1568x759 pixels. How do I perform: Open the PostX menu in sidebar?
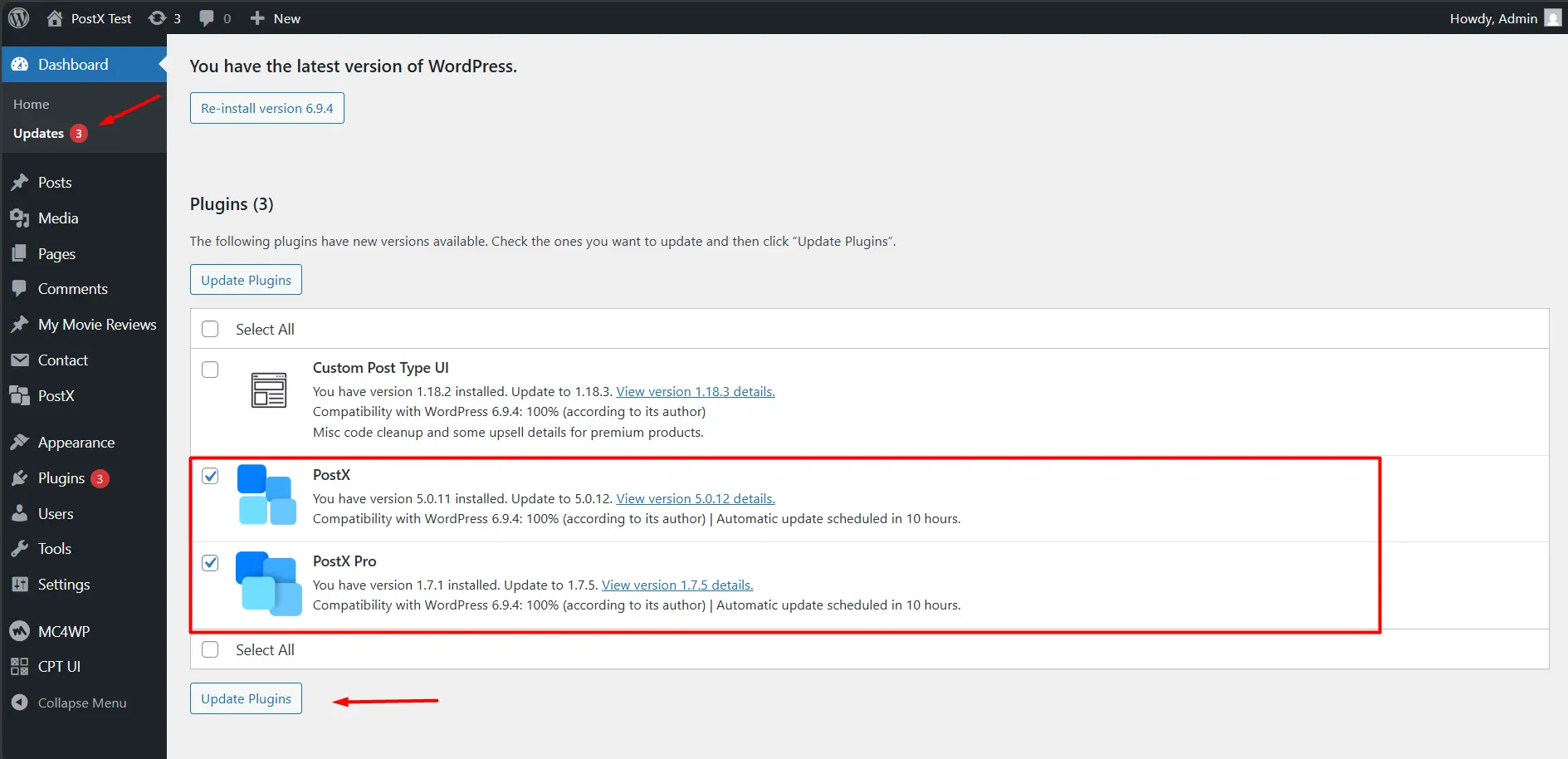point(54,396)
